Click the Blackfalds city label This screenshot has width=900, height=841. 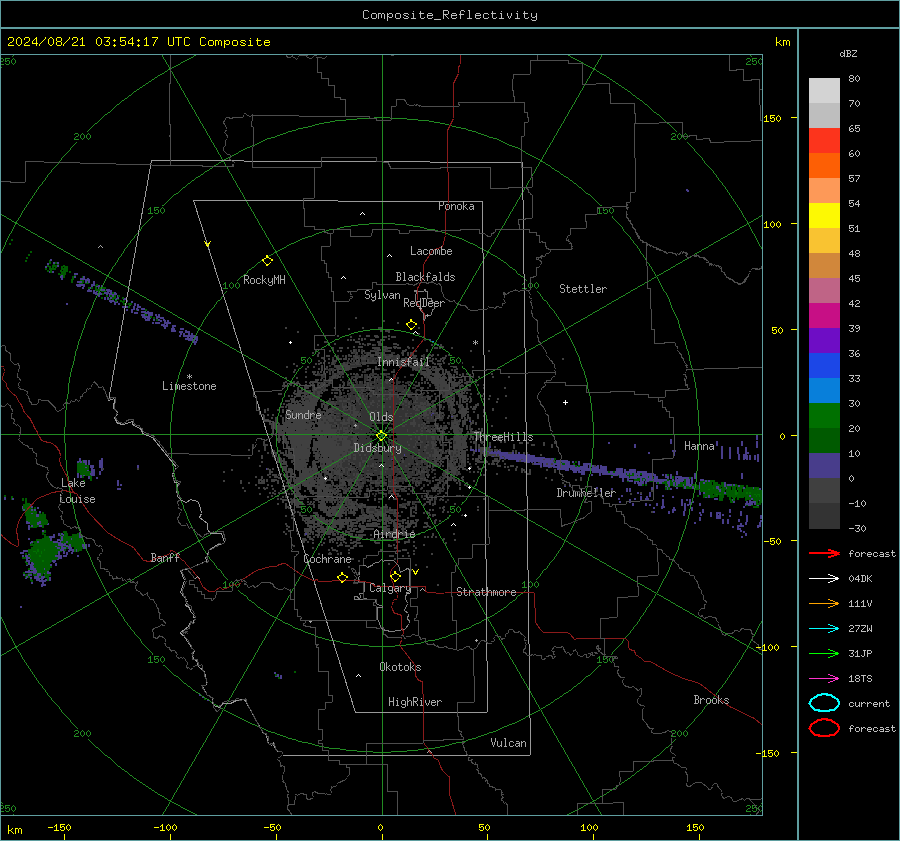click(x=425, y=277)
